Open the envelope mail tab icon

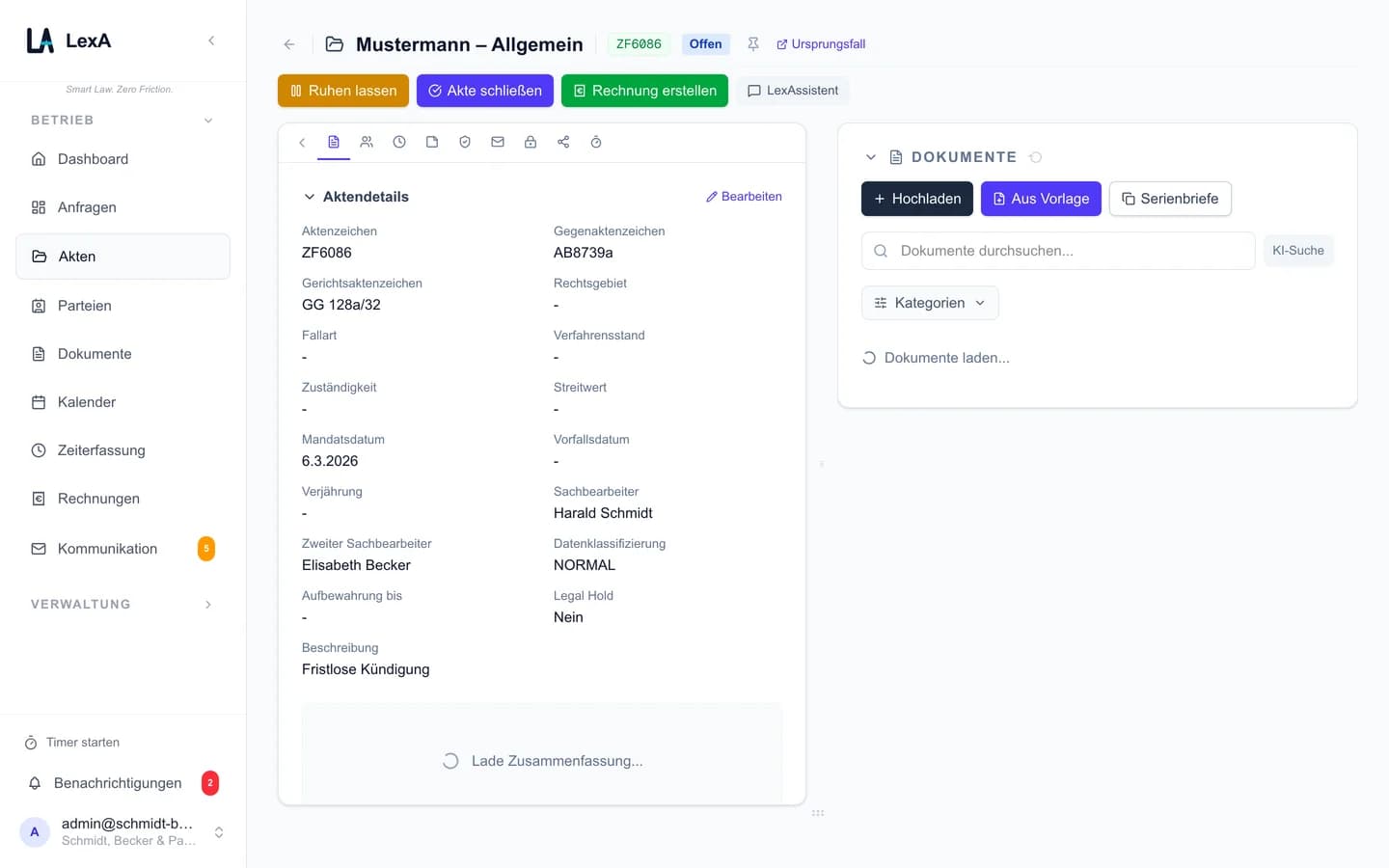click(498, 142)
